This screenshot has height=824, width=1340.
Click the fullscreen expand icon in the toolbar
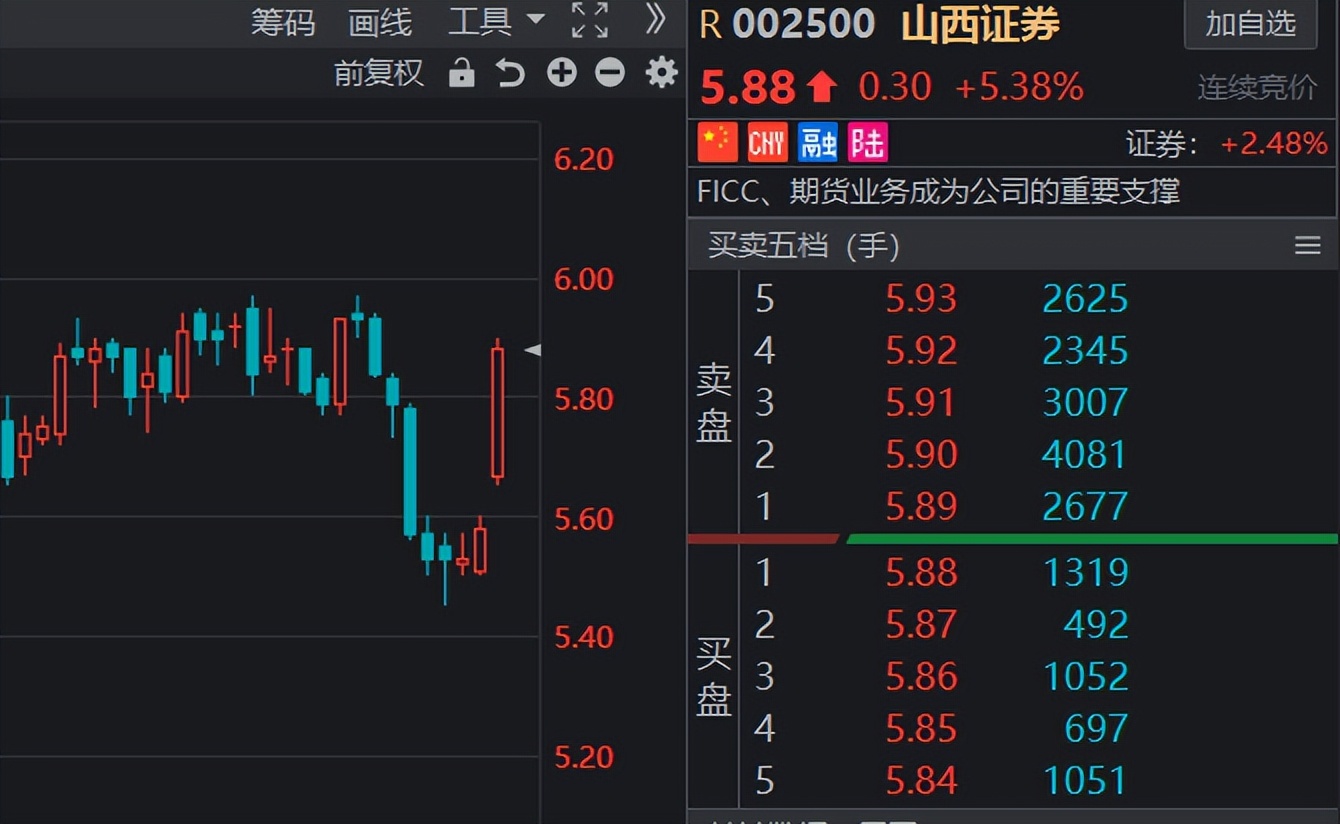click(x=591, y=20)
